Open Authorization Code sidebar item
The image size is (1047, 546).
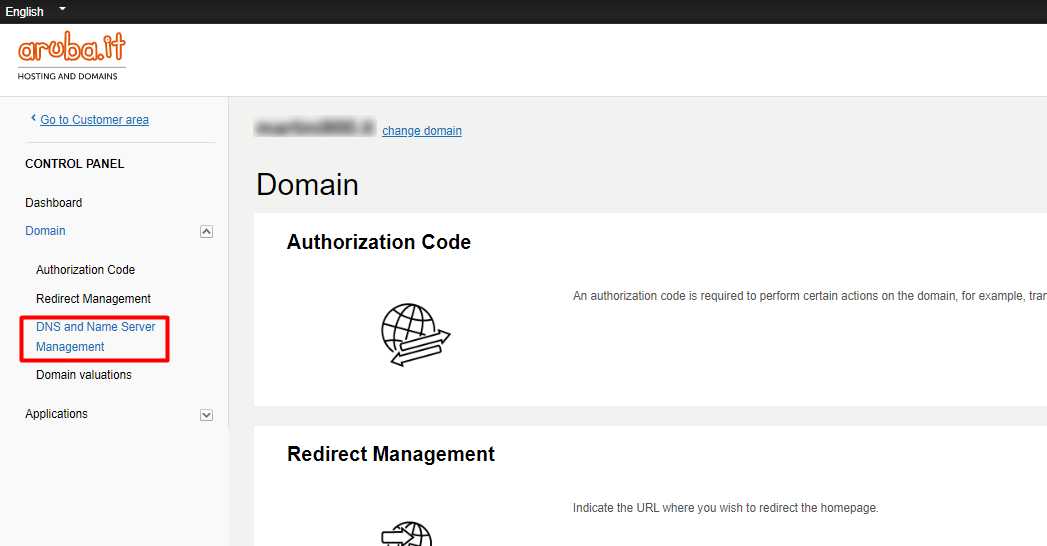pos(85,270)
